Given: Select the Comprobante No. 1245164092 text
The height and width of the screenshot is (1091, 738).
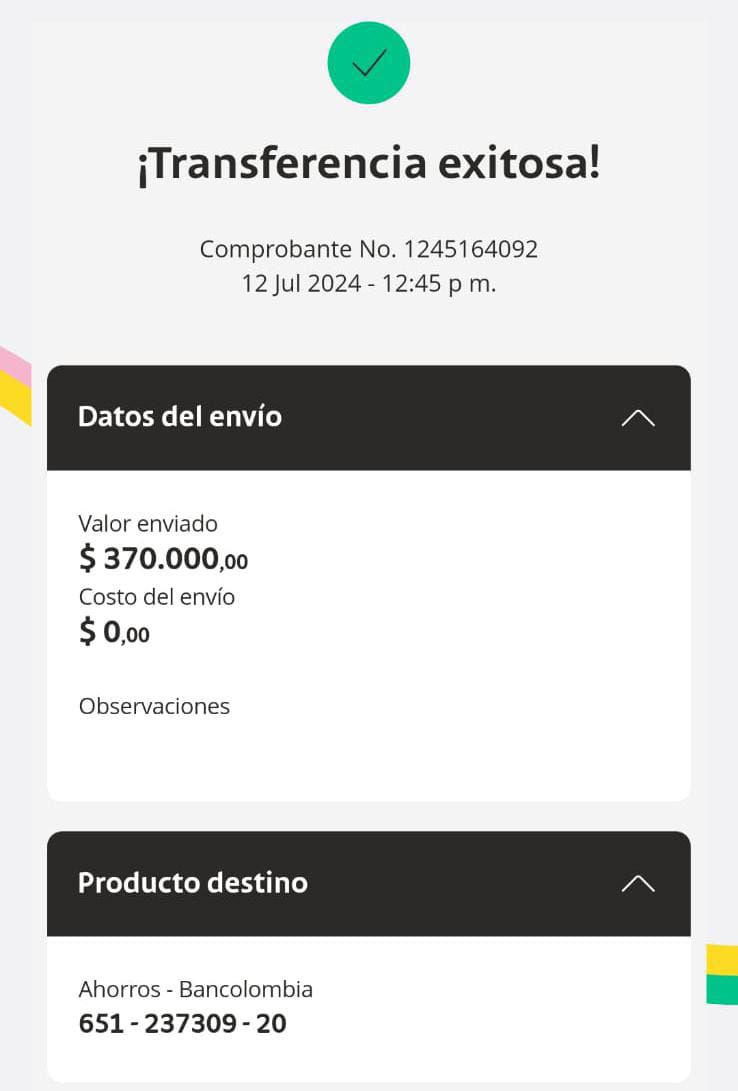Looking at the screenshot, I should pos(368,249).
